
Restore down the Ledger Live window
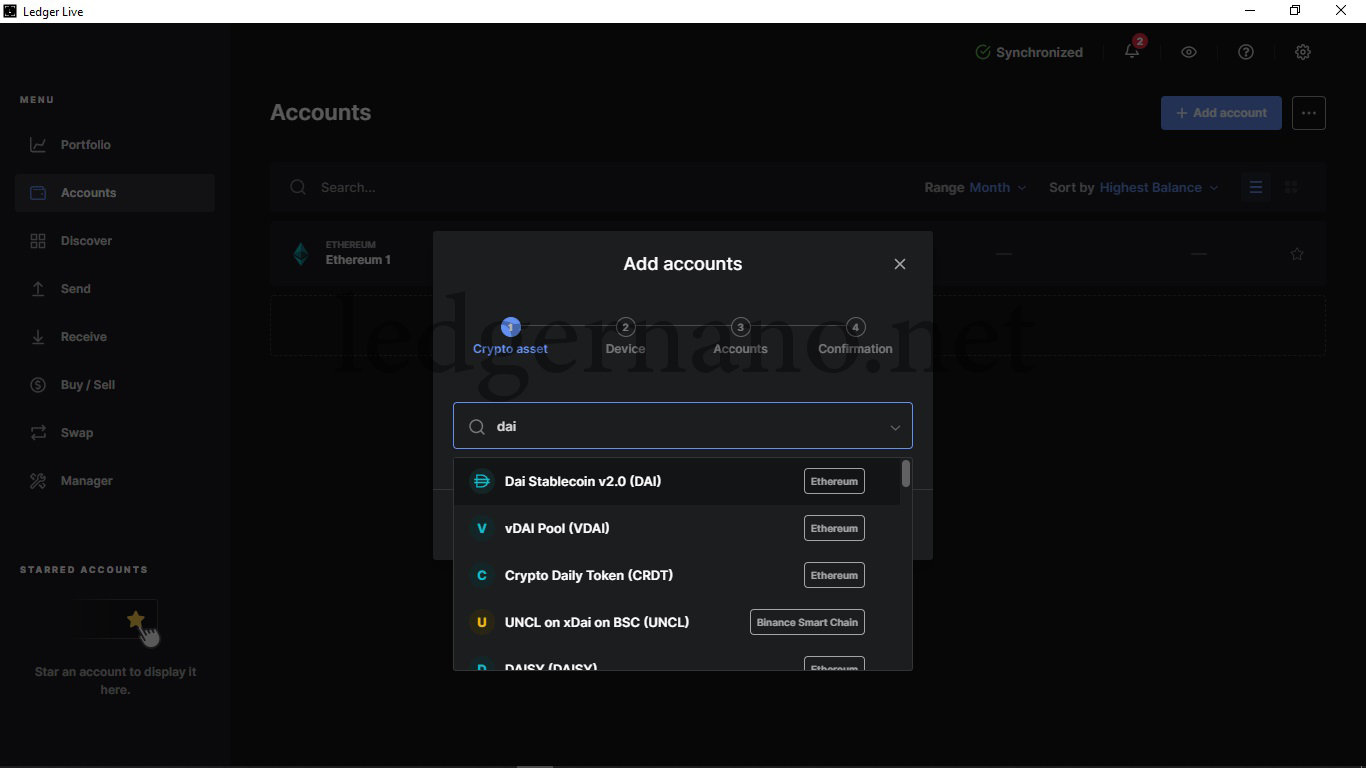(x=1295, y=11)
